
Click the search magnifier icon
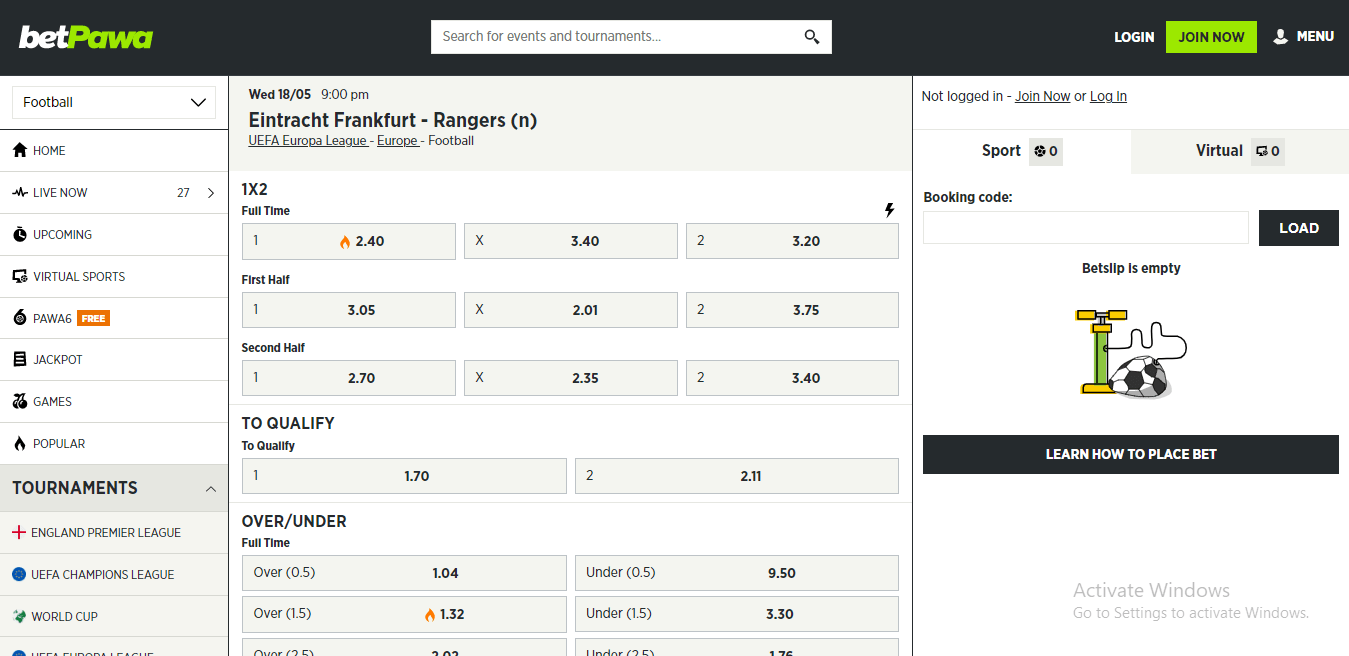pos(812,37)
